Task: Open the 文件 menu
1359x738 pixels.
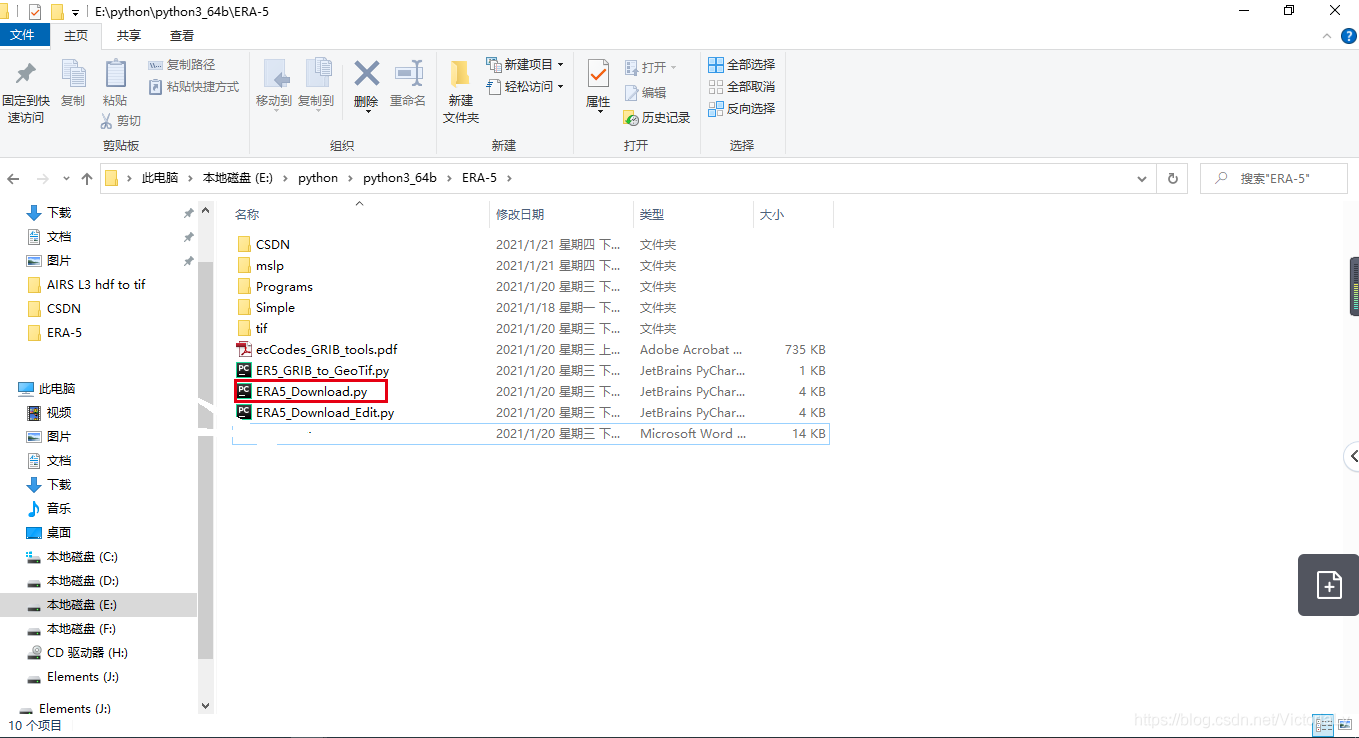Action: click(x=25, y=34)
